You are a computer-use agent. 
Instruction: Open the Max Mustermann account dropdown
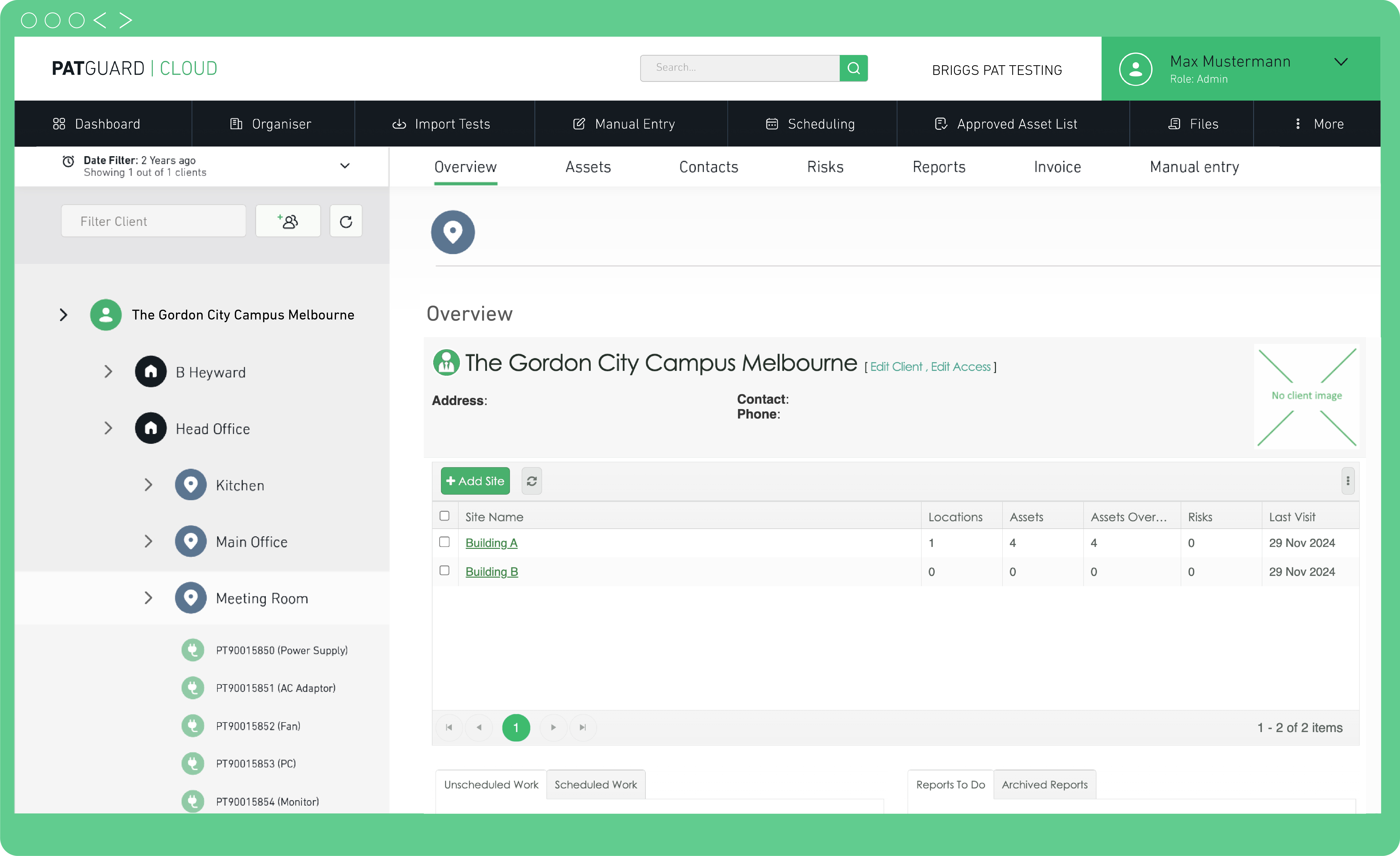coord(1341,62)
